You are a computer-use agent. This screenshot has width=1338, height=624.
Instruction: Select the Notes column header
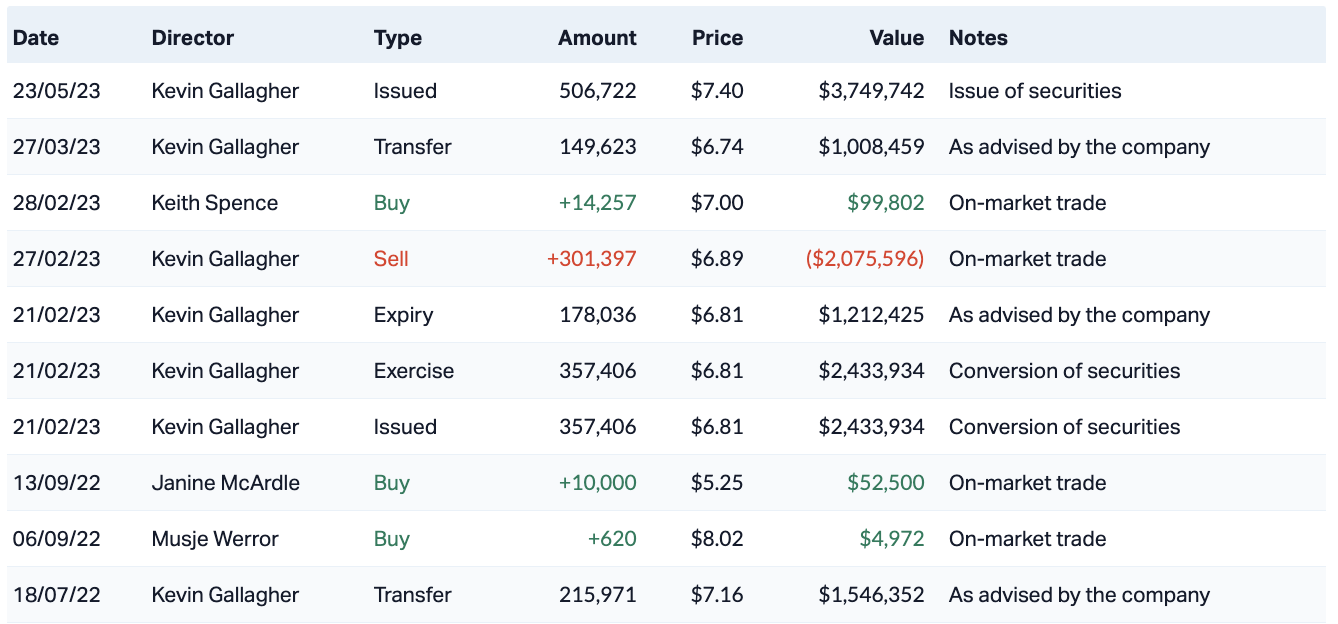(x=978, y=38)
